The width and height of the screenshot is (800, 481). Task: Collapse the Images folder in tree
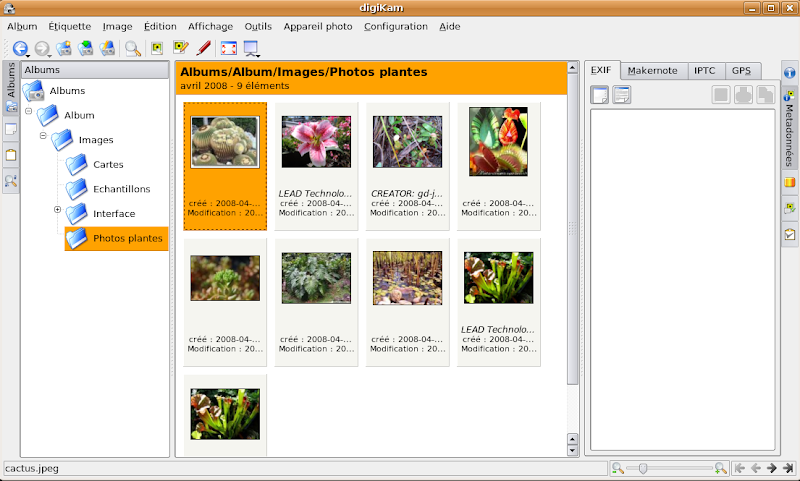click(x=43, y=135)
